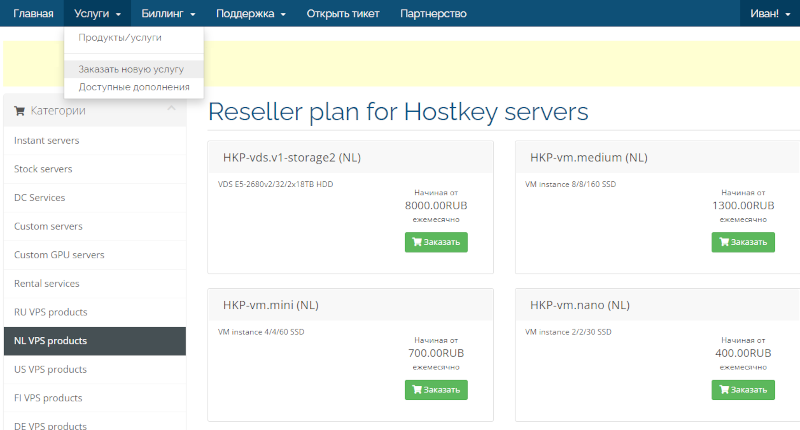Screen dimensions: 800x430
Task: Open the RU VPS products category
Action: [51, 312]
